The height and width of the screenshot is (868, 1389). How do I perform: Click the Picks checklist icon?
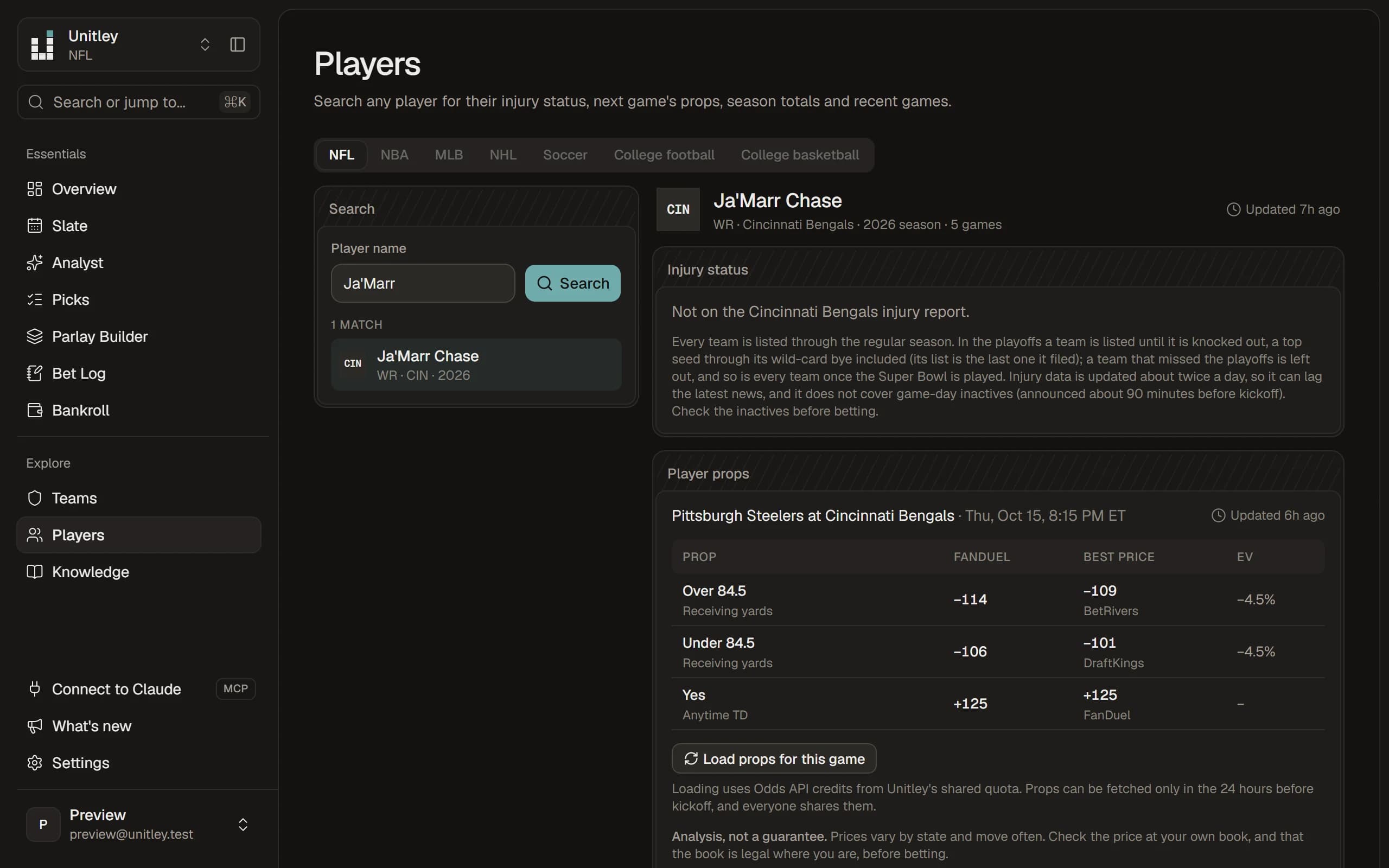35,299
